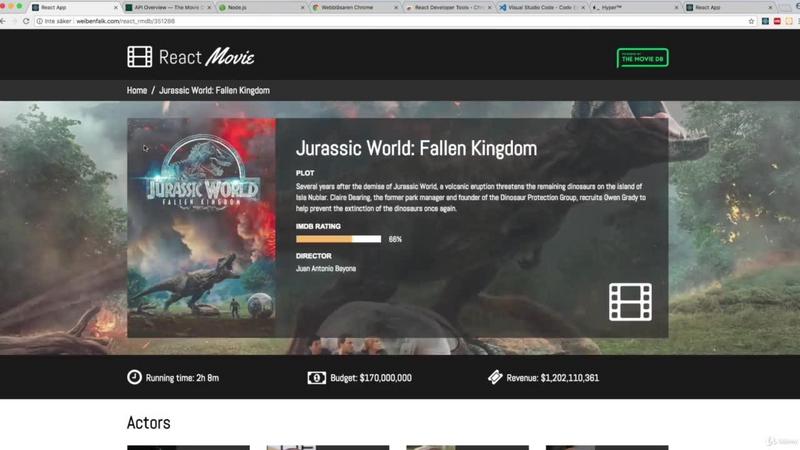Click the plot description paragraph

[470, 197]
